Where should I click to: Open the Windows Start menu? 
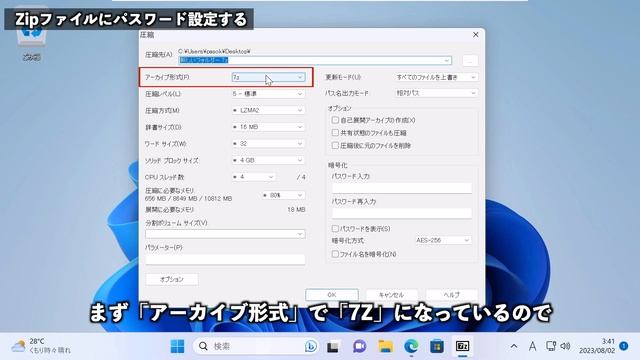(x=177, y=346)
